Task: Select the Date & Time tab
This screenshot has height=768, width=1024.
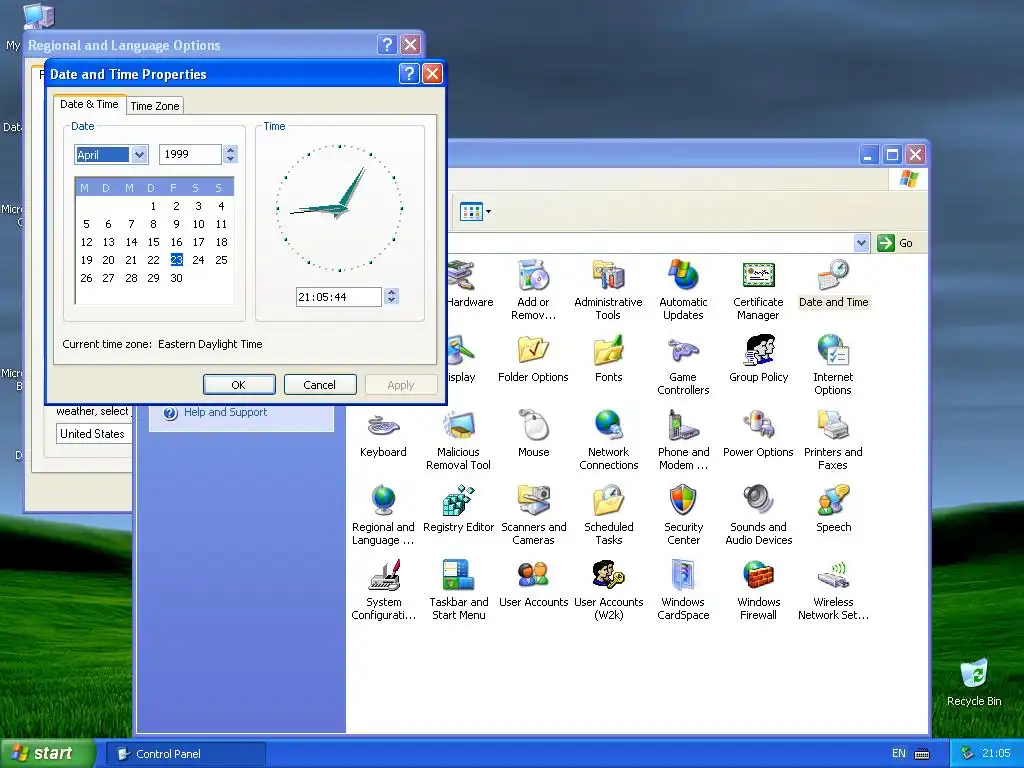Action: 89,104
